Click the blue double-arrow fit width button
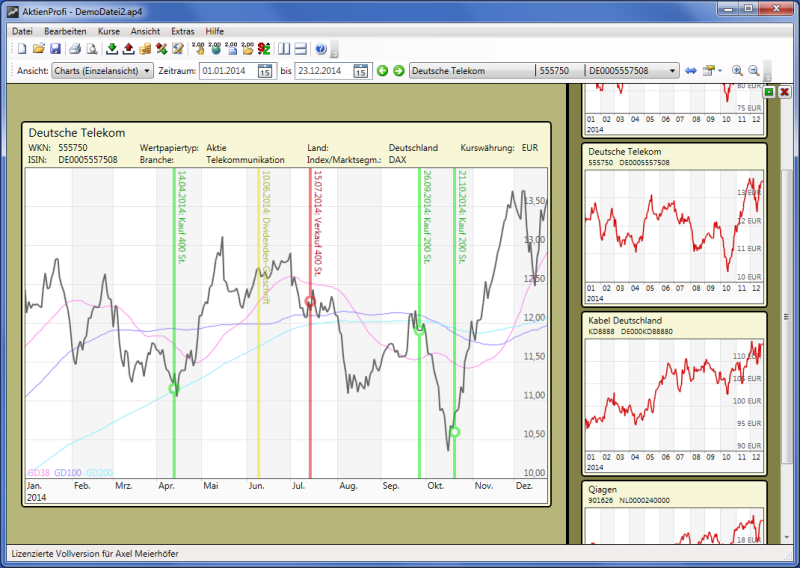 click(x=690, y=71)
